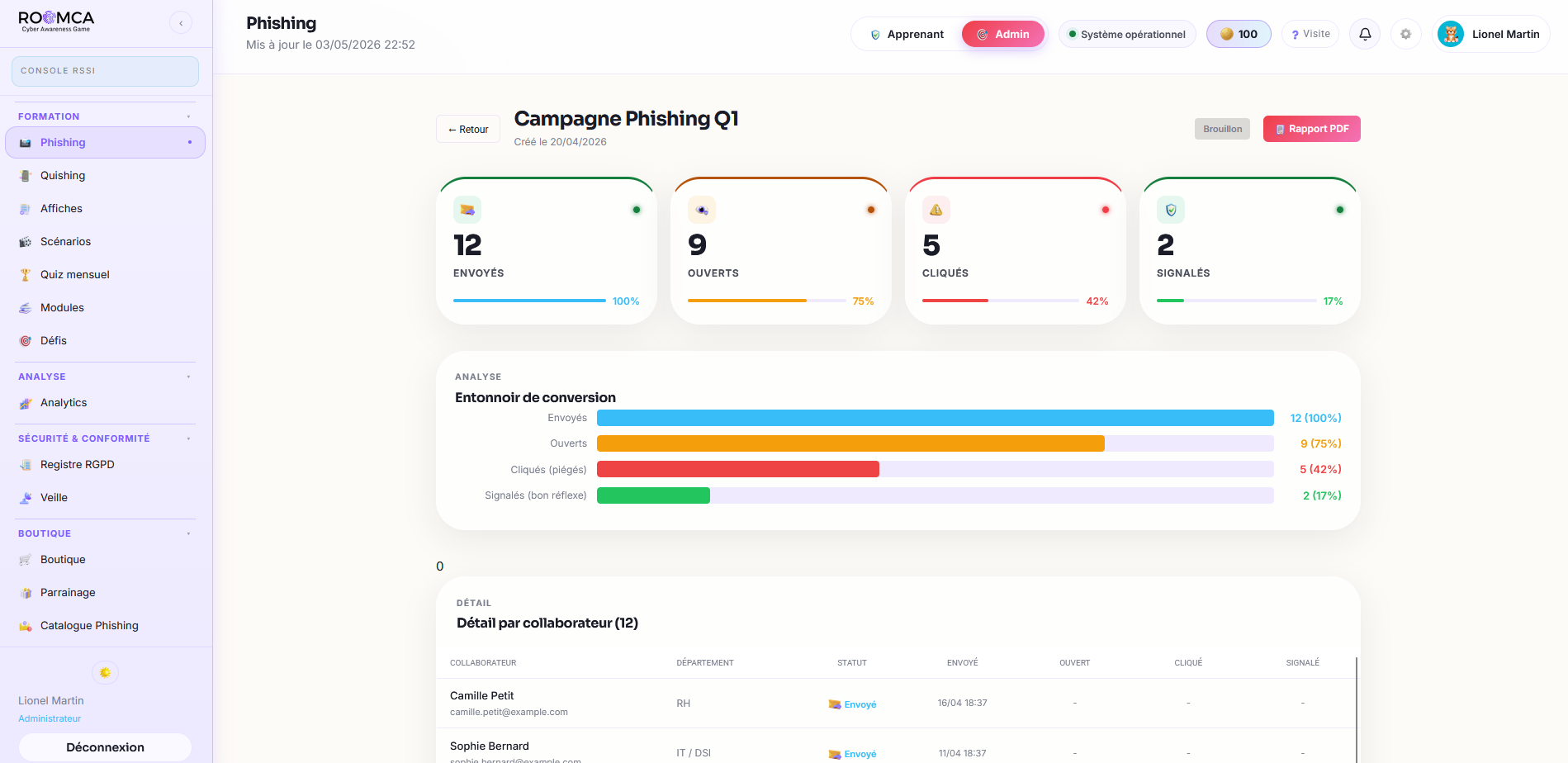Open Analytics menu item
Image resolution: width=1568 pixels, height=763 pixels.
tap(105, 403)
